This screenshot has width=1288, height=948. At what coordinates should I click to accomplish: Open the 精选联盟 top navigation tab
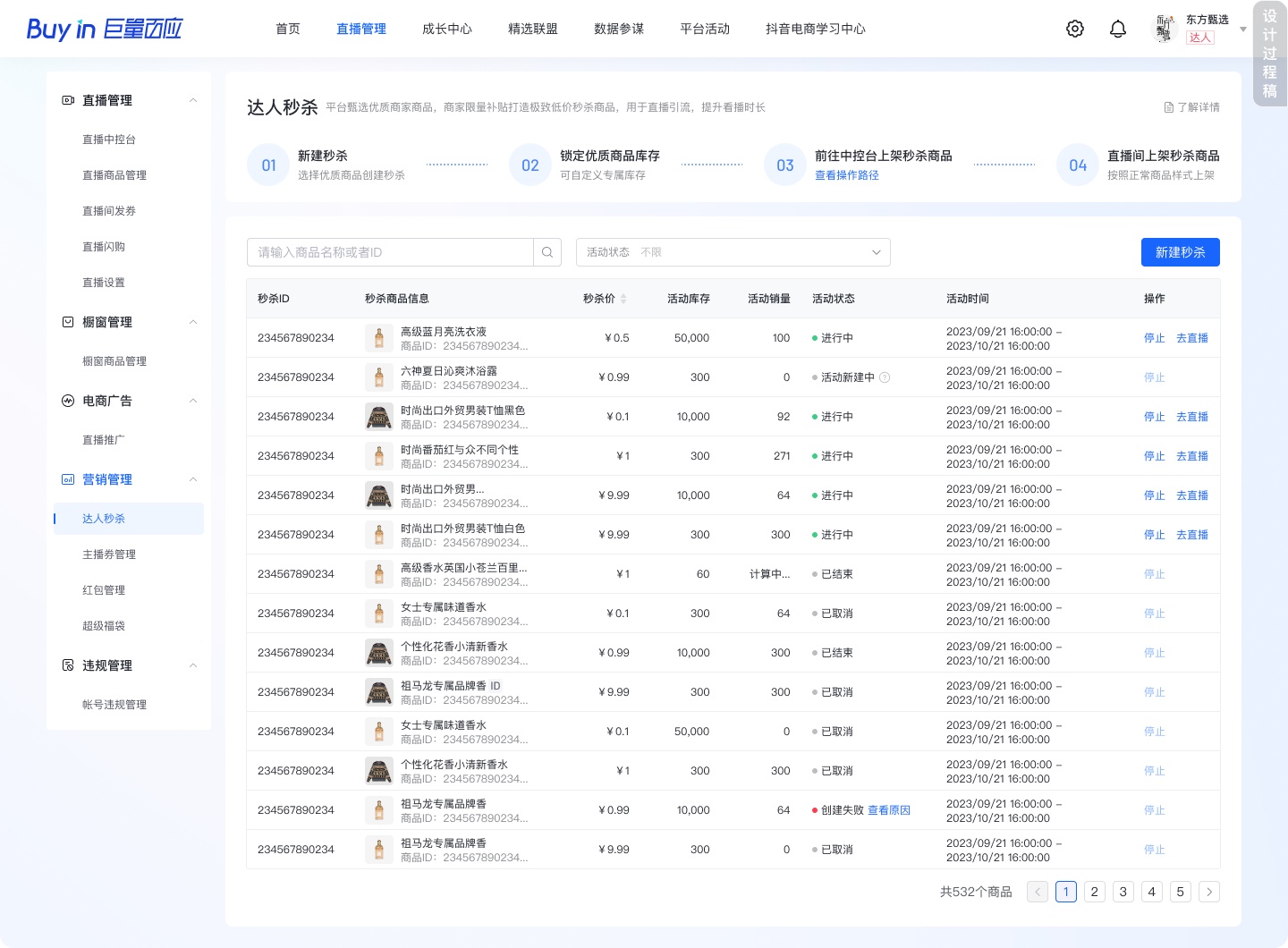(533, 29)
